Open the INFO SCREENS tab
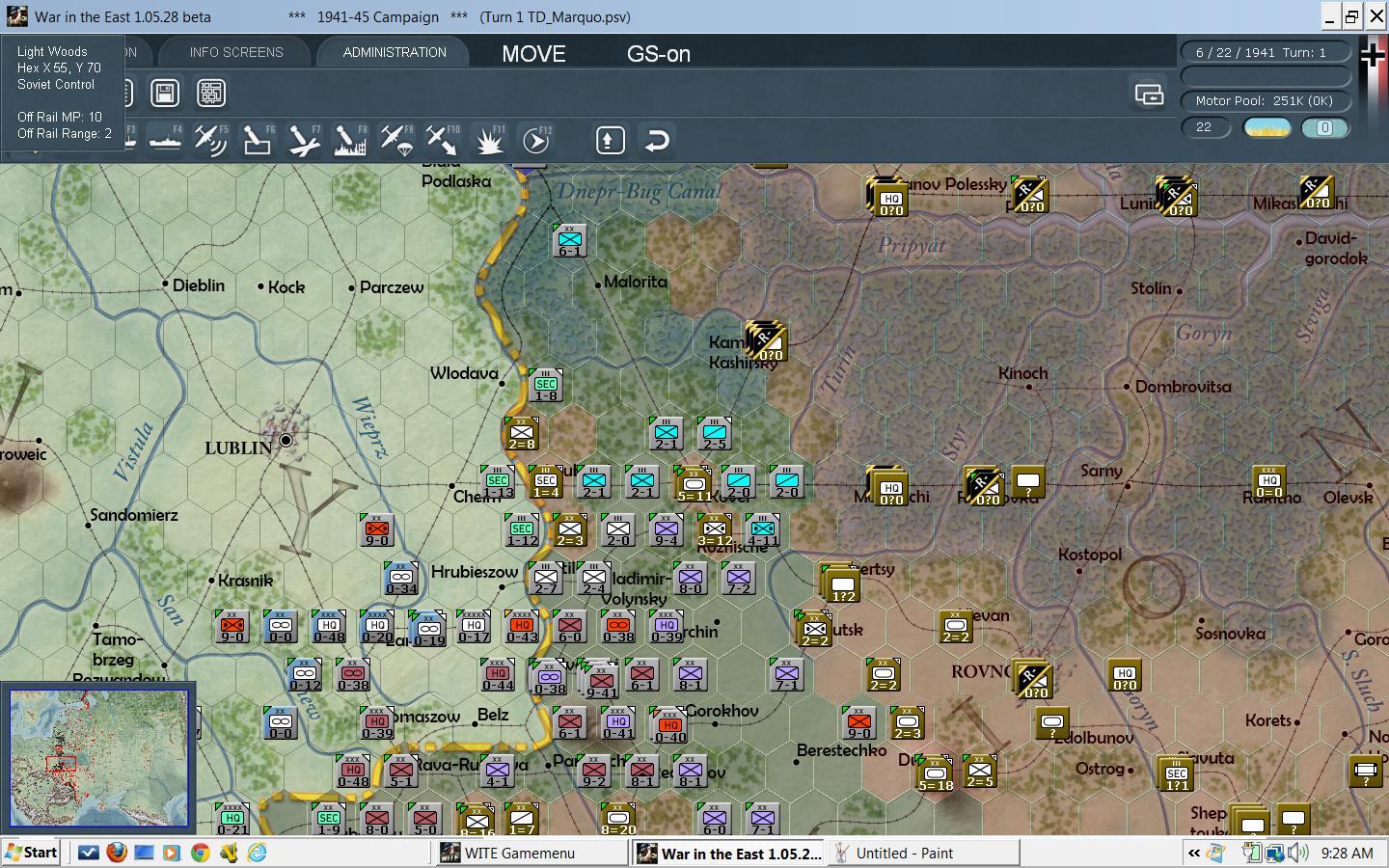This screenshot has height=868, width=1389. pyautogui.click(x=236, y=52)
